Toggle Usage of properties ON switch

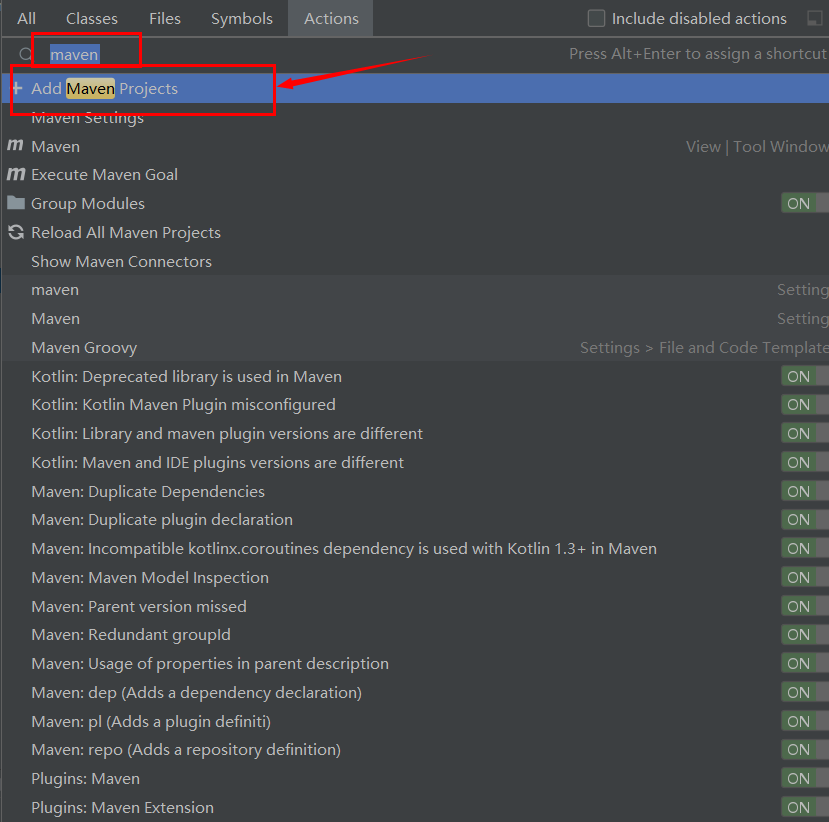805,663
